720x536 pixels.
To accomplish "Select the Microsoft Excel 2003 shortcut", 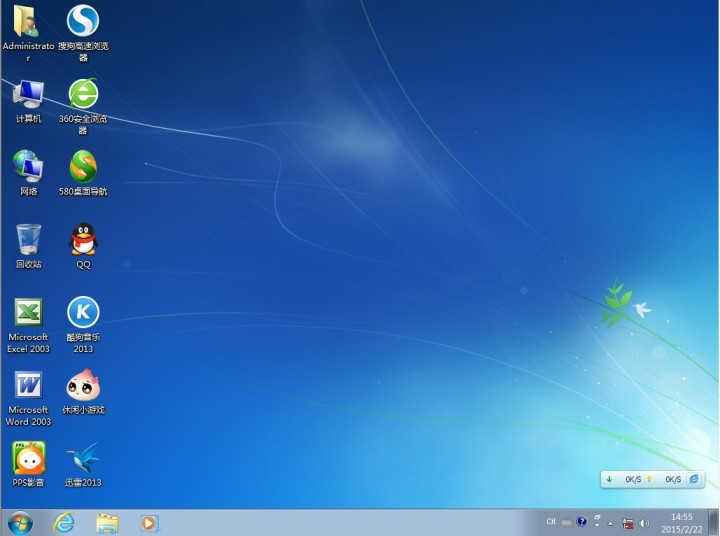I will pos(28,314).
